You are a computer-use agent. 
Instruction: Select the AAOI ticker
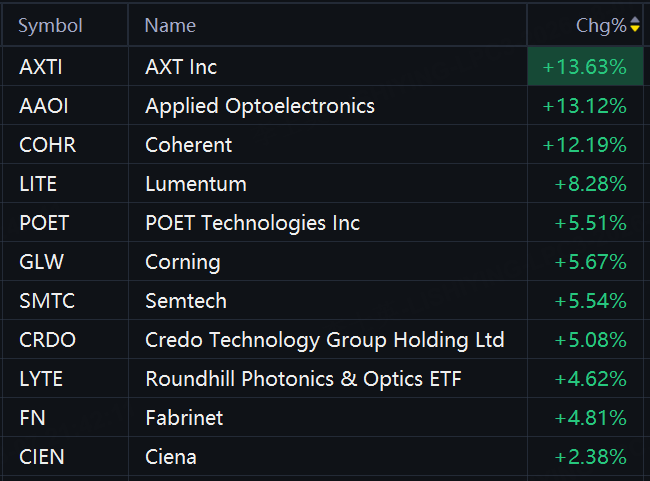point(44,106)
